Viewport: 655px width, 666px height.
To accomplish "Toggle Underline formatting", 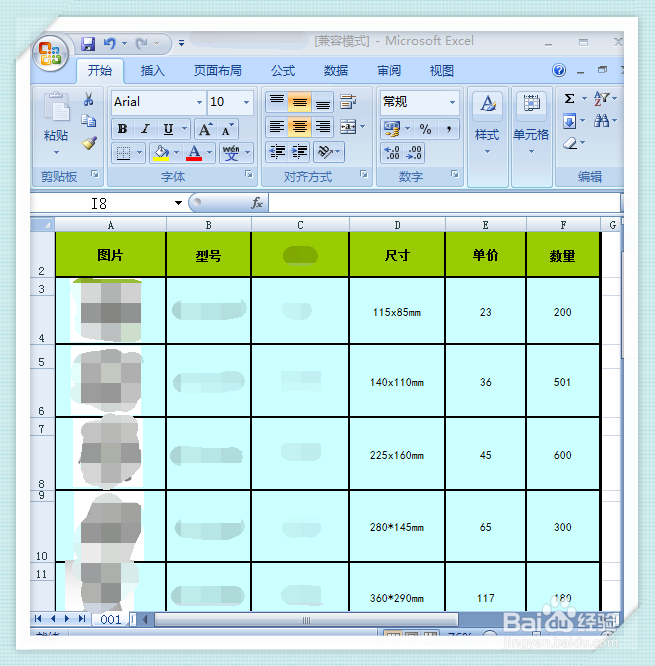I will coord(168,129).
